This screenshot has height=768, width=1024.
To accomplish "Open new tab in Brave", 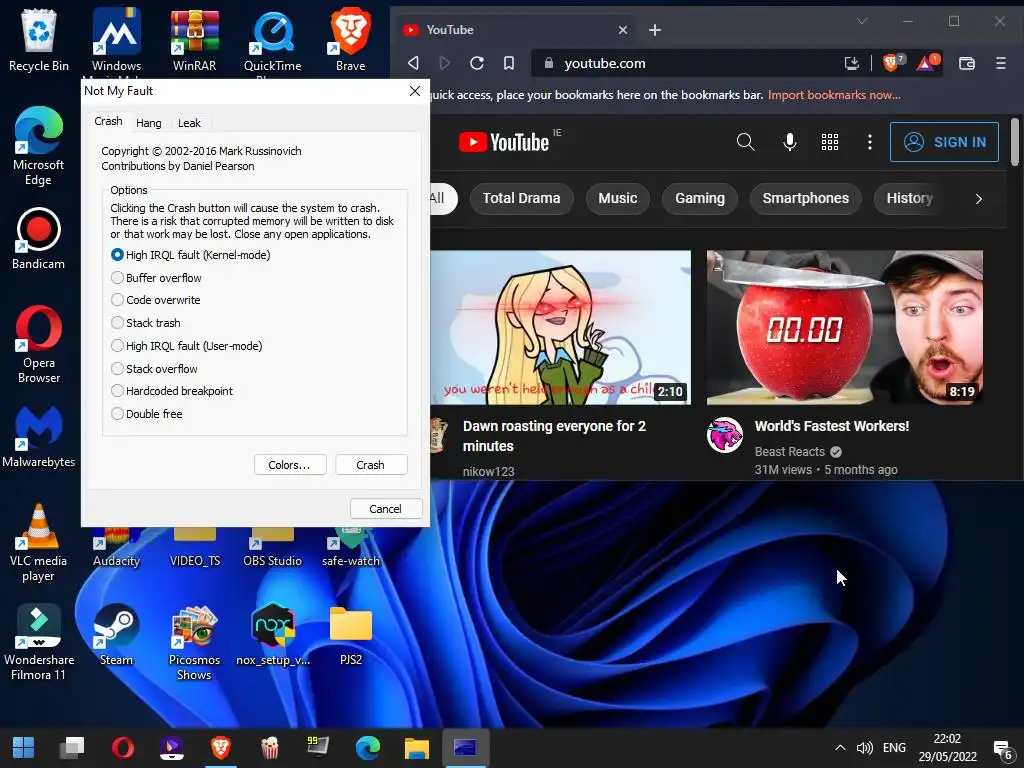I will click(x=654, y=30).
